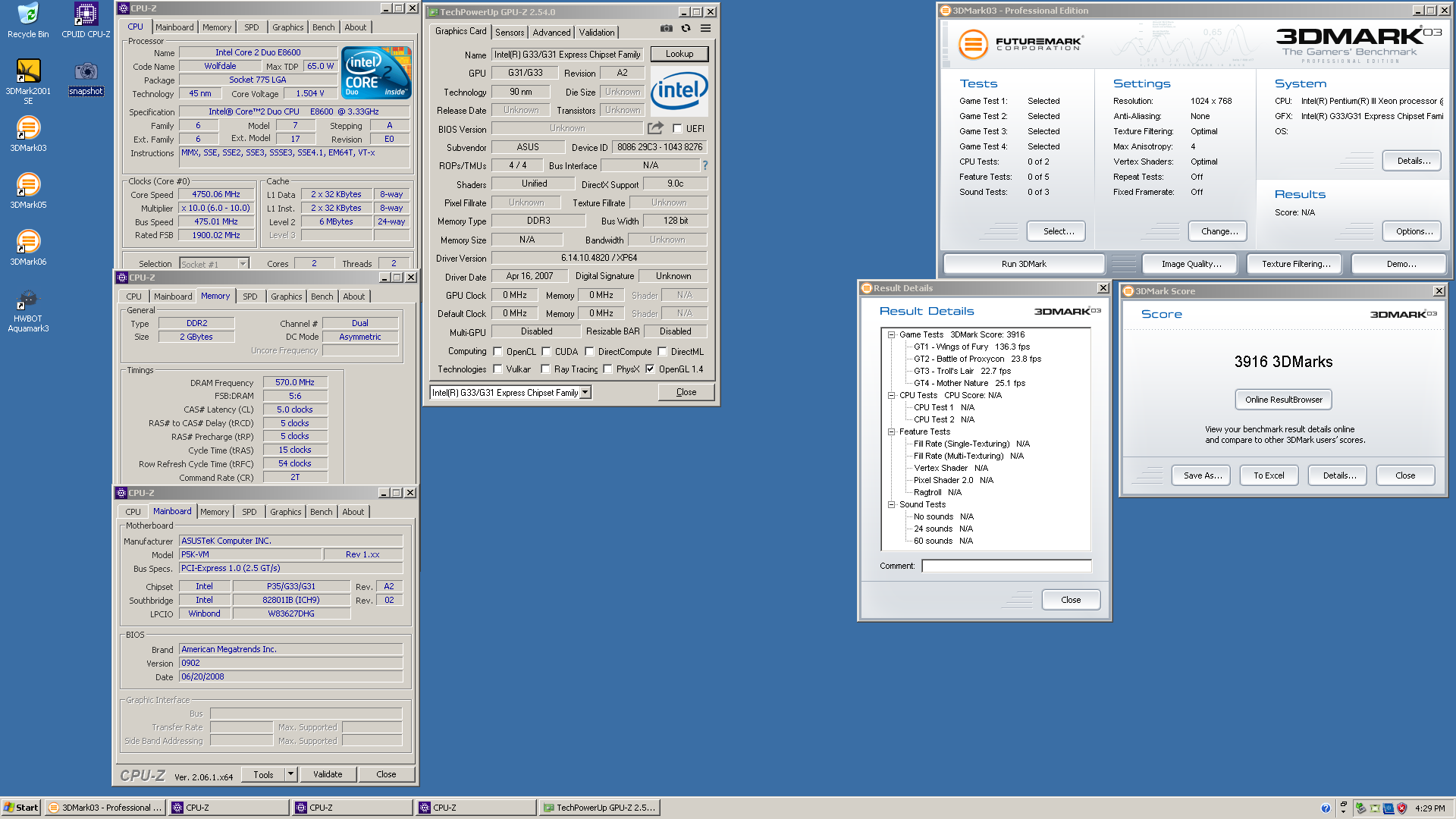1456x819 pixels.
Task: Open GPU selection dropdown in GPU-Z
Action: [585, 392]
